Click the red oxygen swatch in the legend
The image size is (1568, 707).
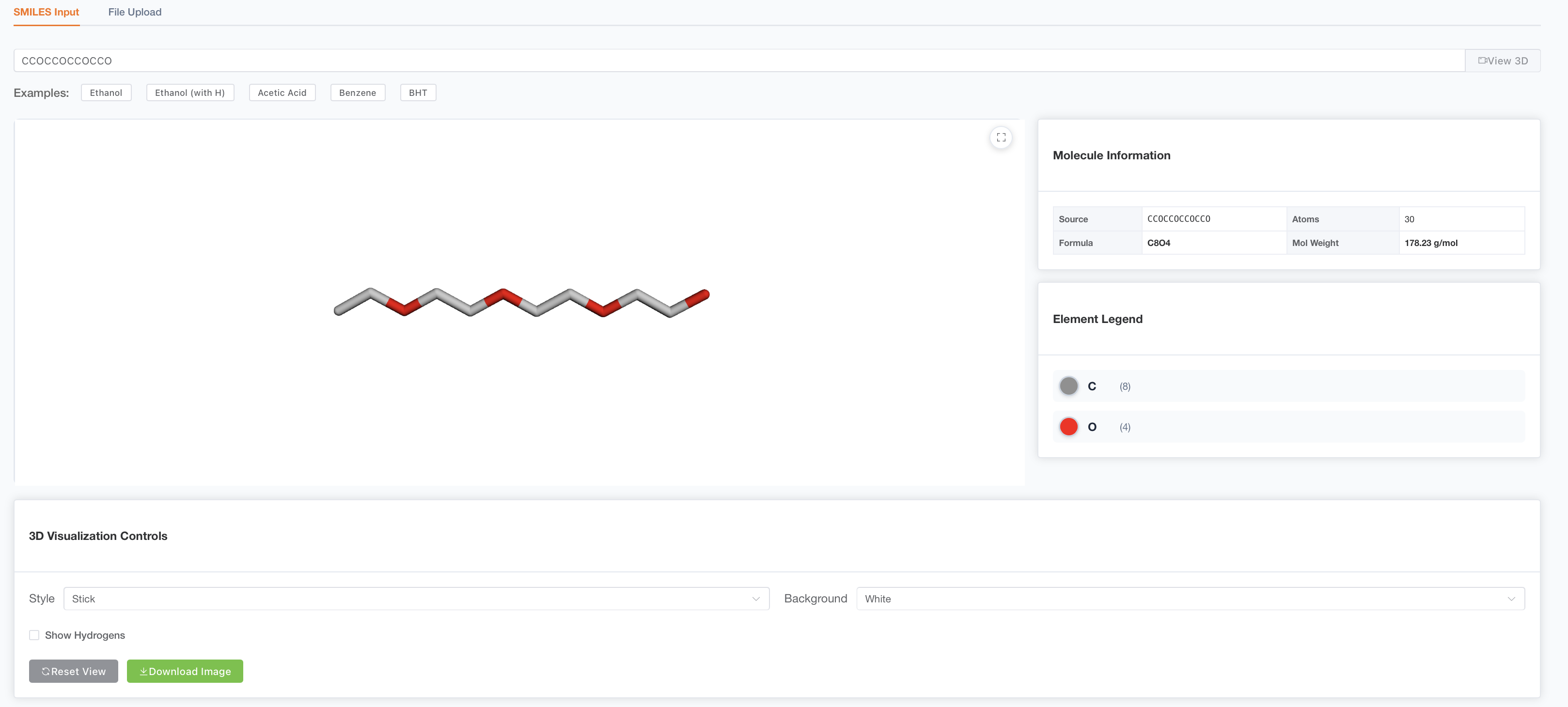pyautogui.click(x=1068, y=427)
